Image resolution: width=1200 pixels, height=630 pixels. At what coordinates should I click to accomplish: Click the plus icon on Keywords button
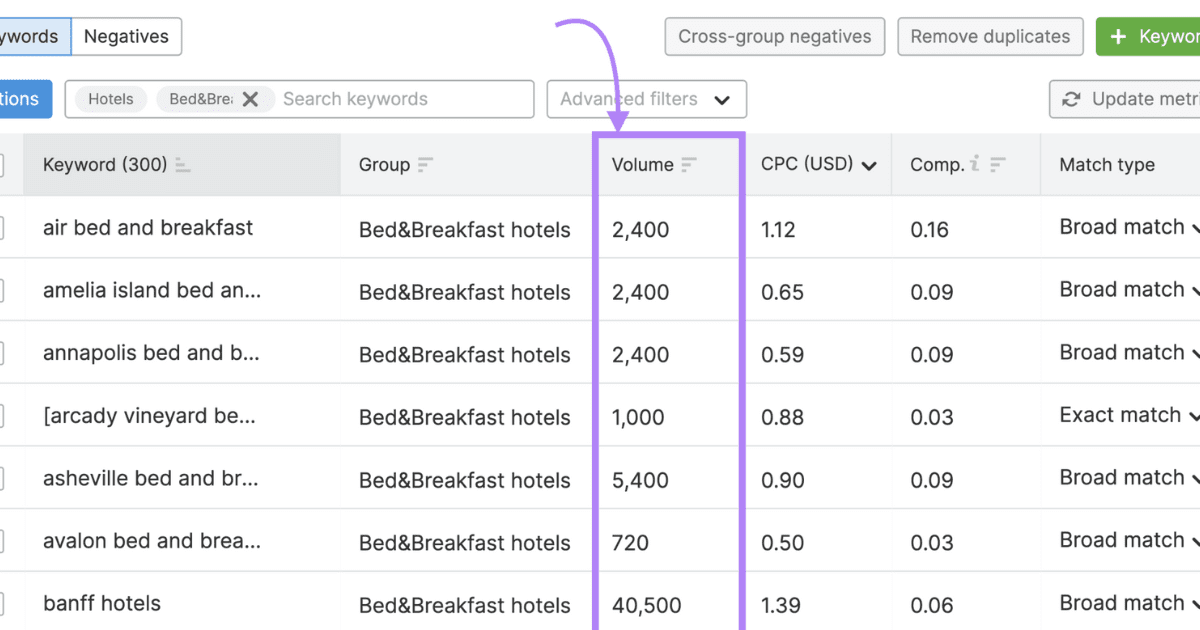pos(1119,37)
